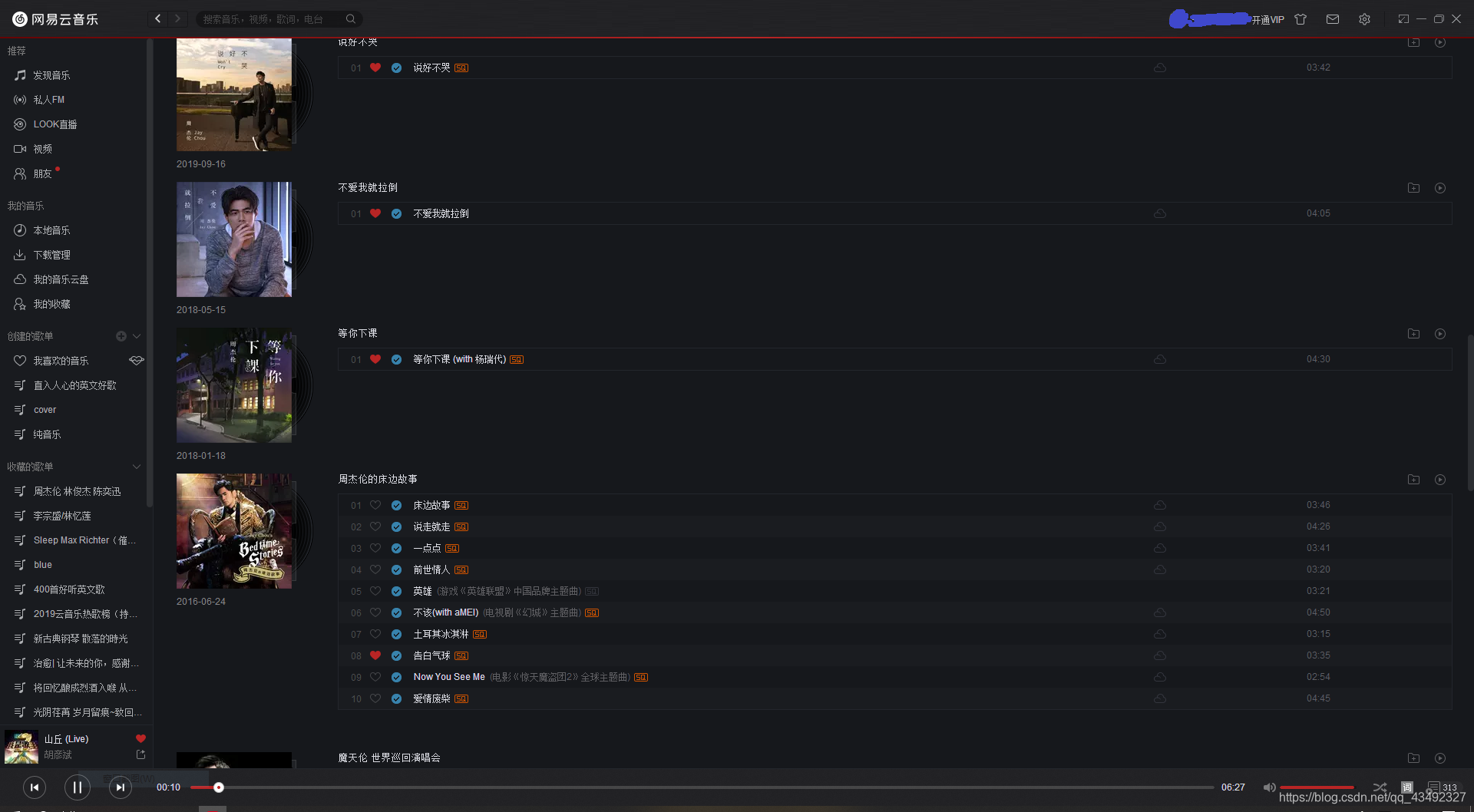Play all of 魔天伦 世界巡回演唱会 album

tap(1440, 758)
